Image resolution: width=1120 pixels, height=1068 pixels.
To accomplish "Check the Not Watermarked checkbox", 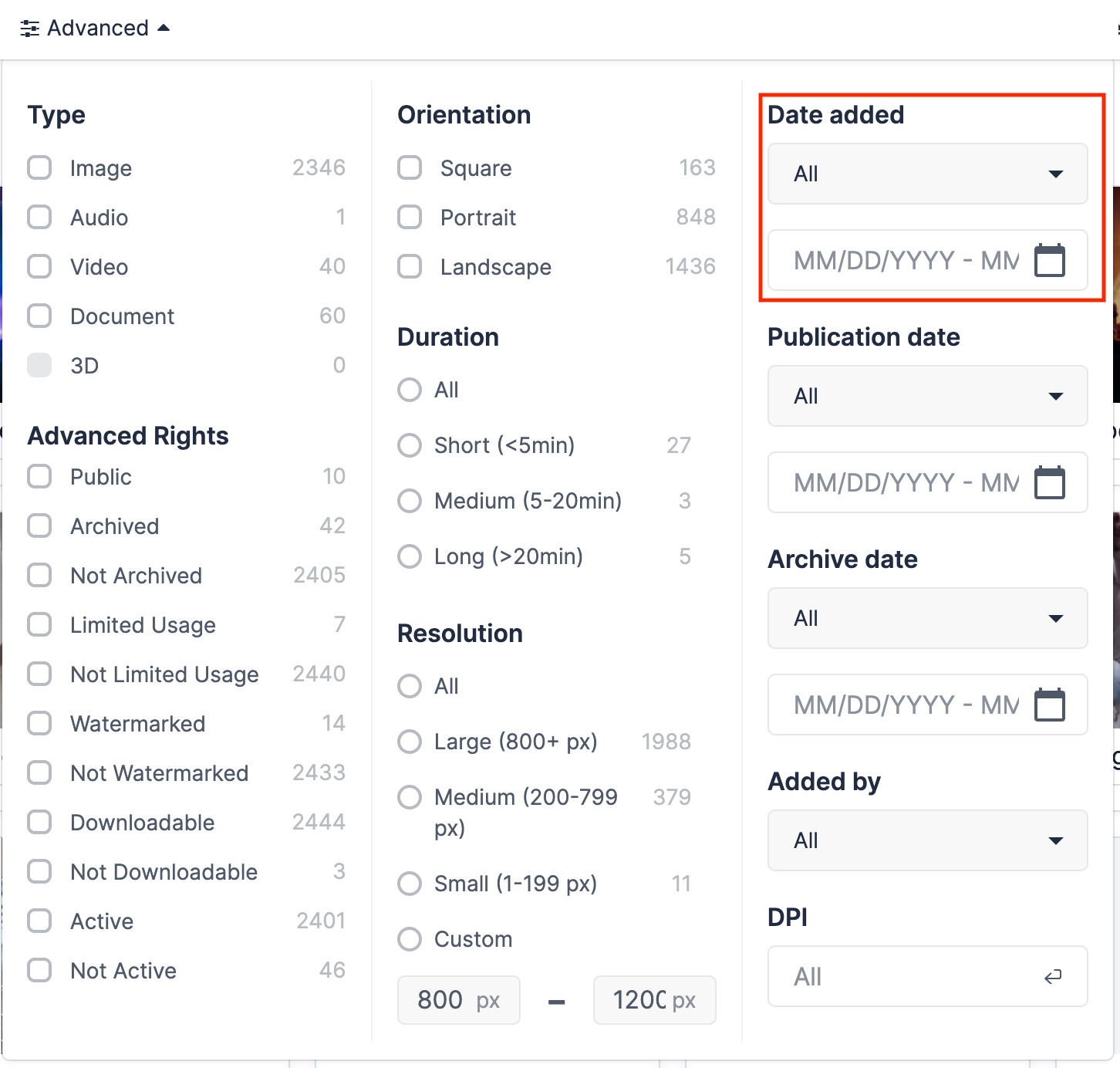I will point(39,772).
